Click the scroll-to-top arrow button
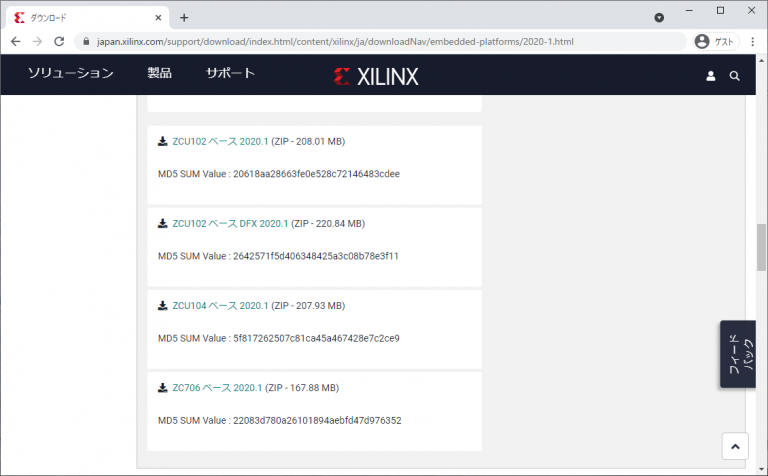The image size is (768, 476). pos(735,447)
